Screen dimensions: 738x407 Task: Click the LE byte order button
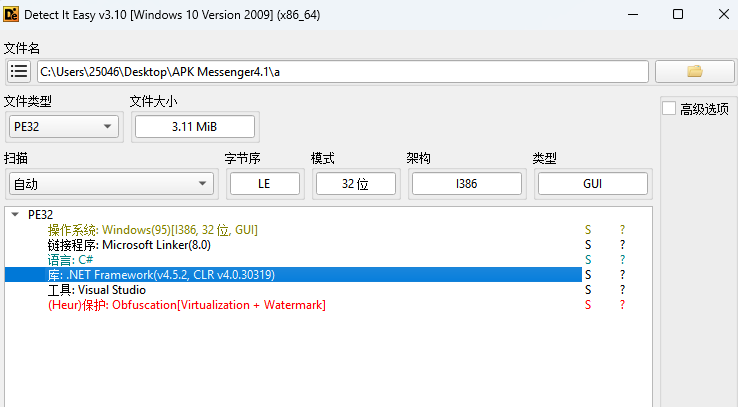point(265,184)
